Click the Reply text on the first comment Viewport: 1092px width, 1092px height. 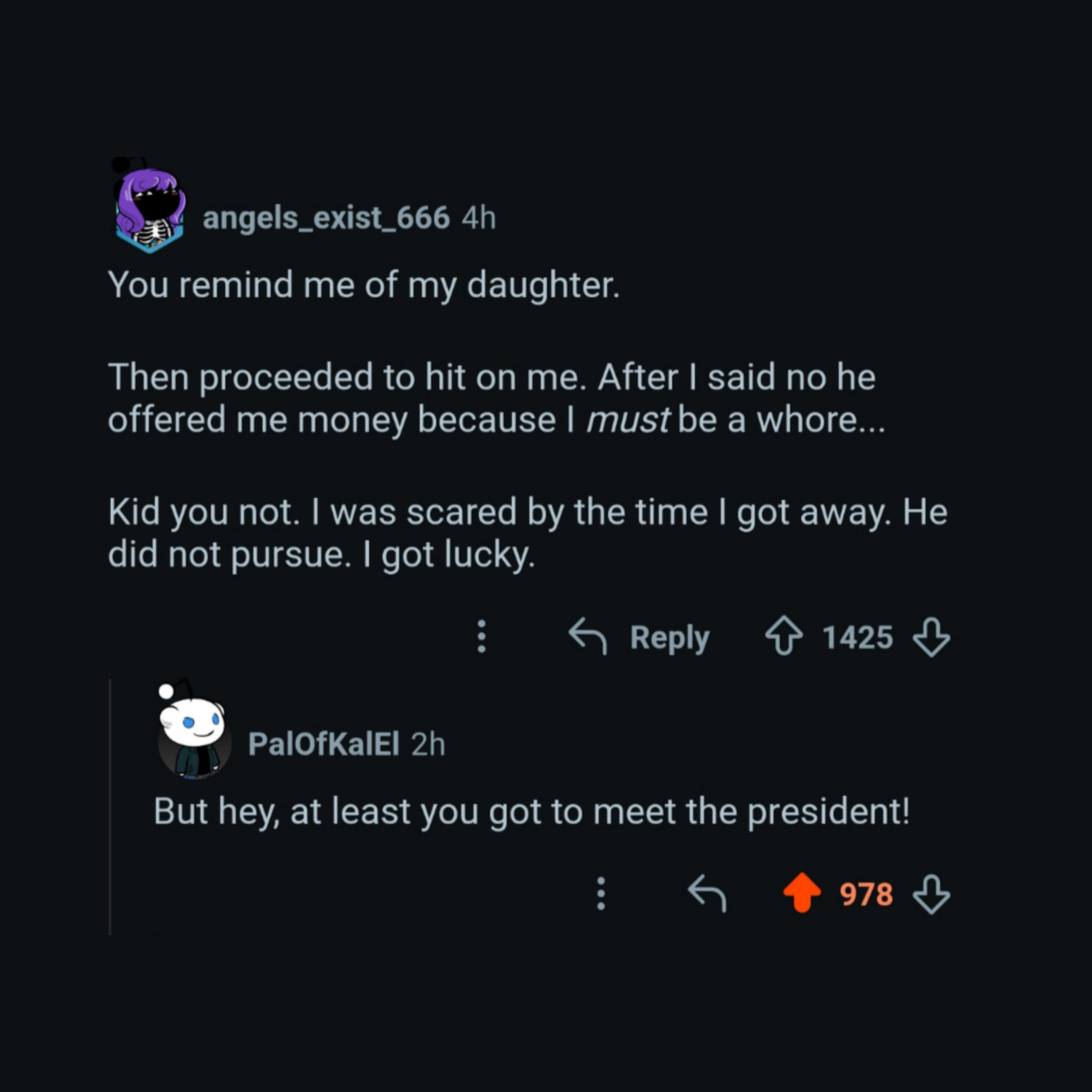tap(669, 638)
